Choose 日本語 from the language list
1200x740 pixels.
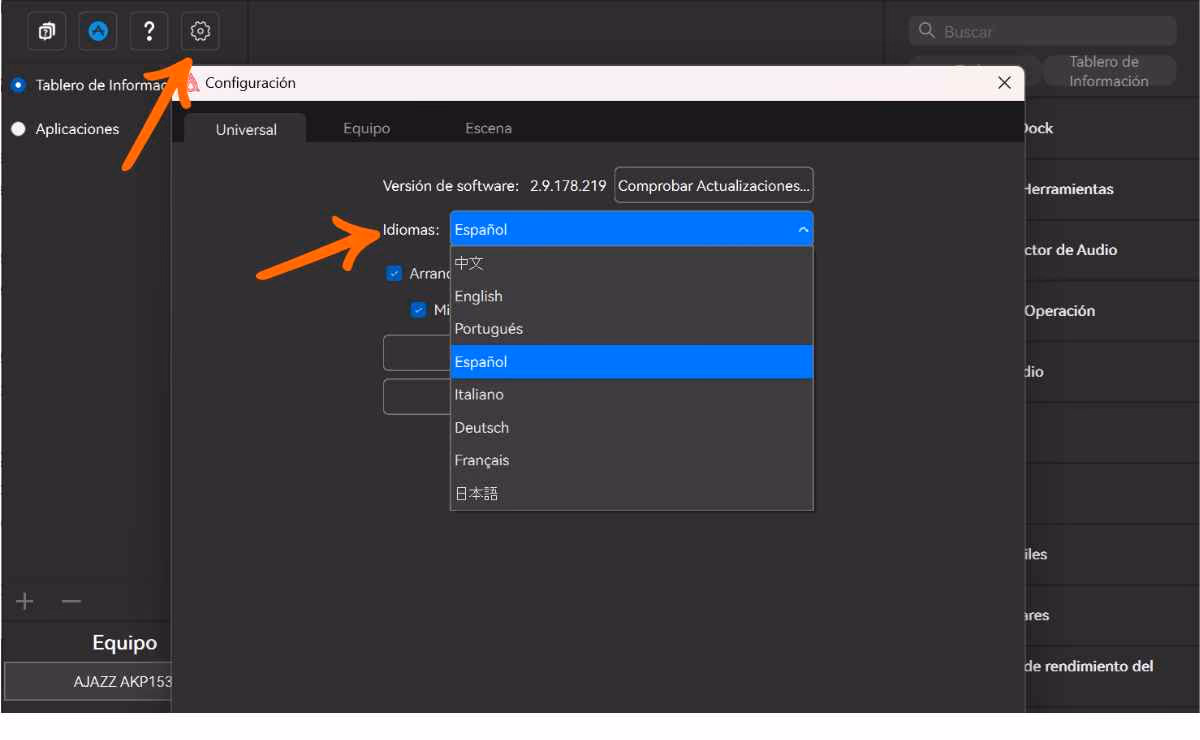pos(631,493)
